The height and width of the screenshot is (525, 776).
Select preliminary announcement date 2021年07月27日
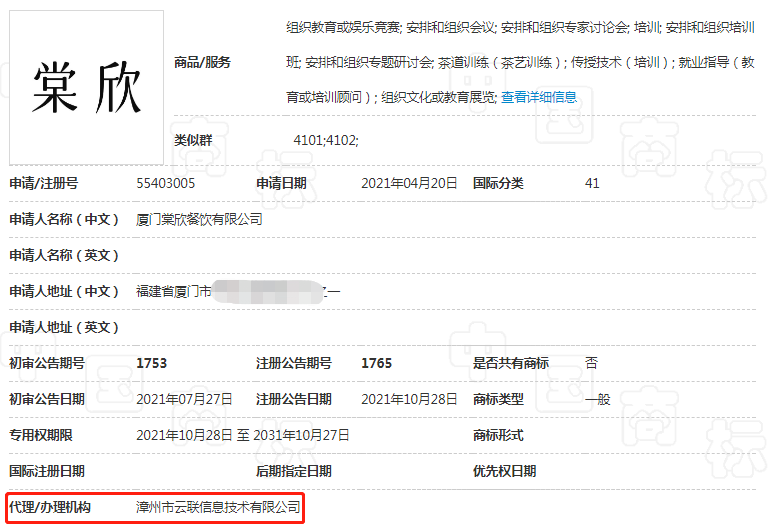coord(184,399)
